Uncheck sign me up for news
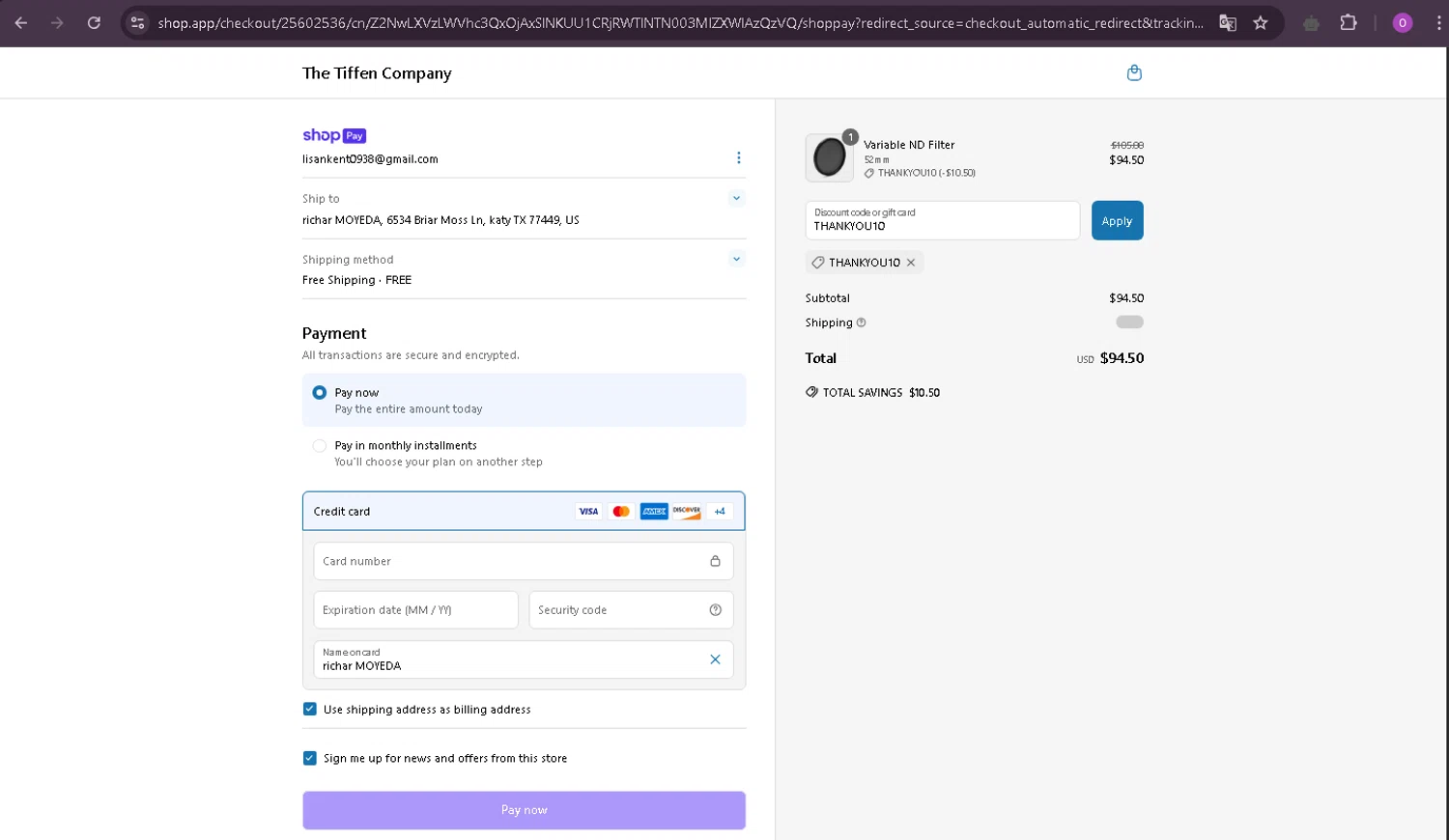1449x840 pixels. 310,758
